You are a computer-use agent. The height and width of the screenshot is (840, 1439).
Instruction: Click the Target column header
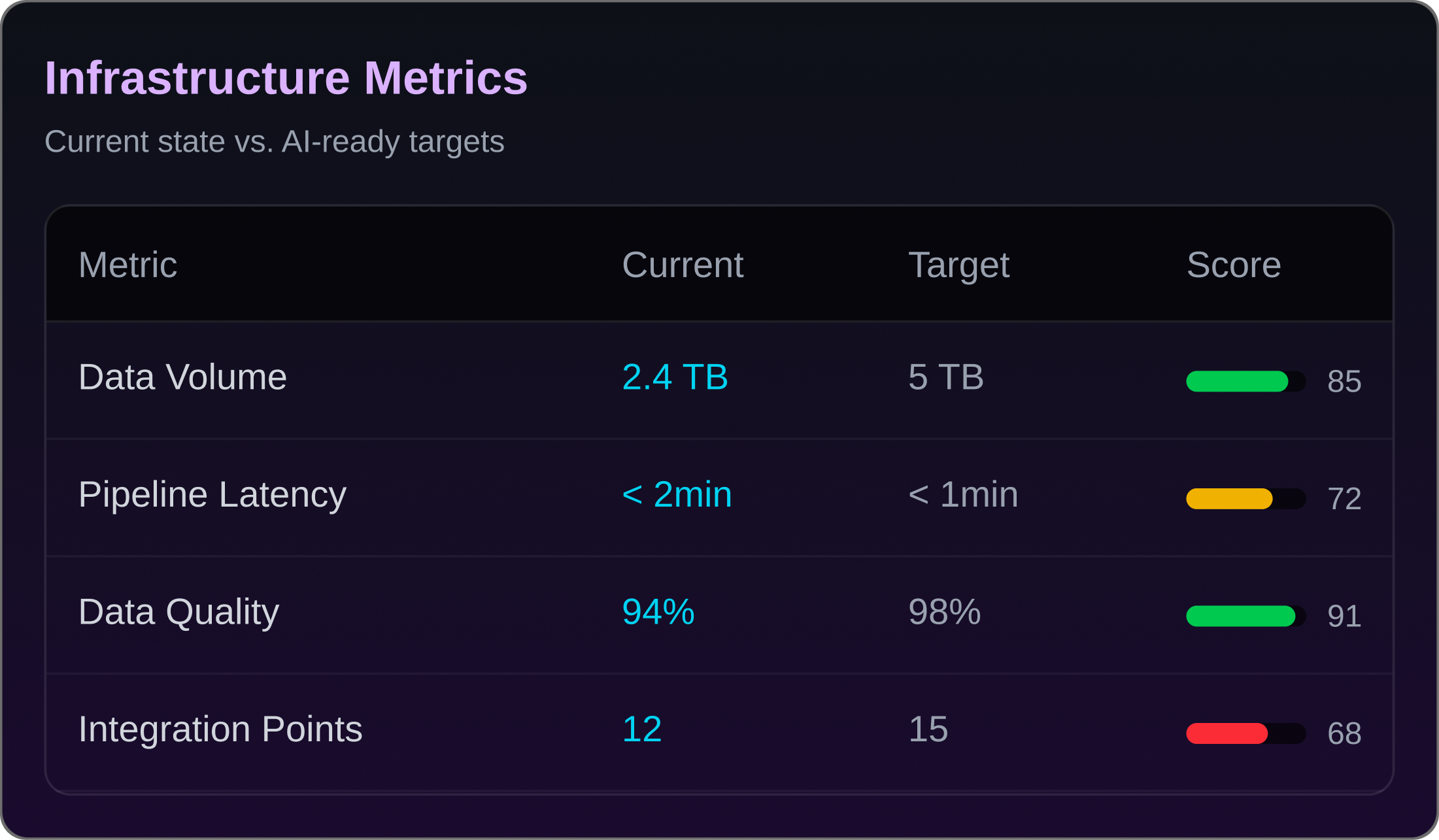958,265
